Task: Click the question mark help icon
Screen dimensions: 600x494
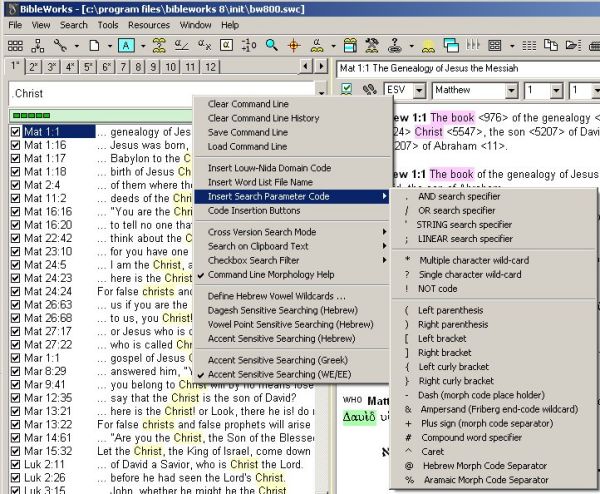Action: point(395,46)
